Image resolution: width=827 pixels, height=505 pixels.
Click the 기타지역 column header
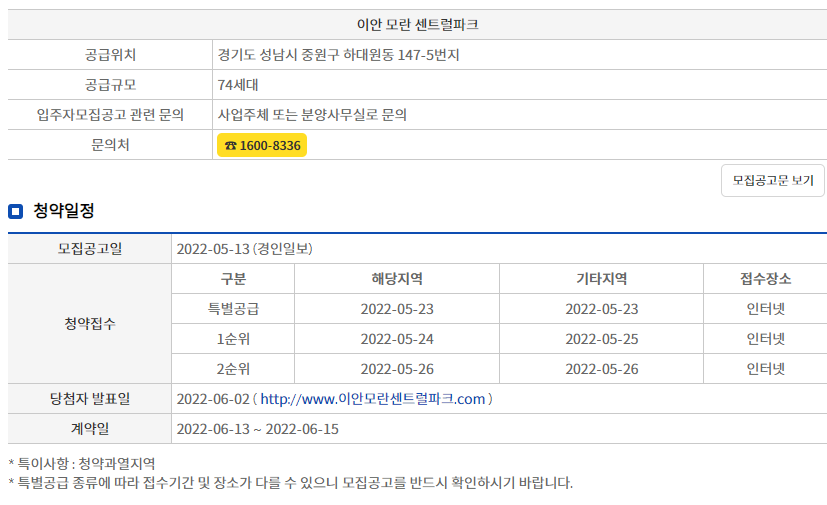coord(602,279)
